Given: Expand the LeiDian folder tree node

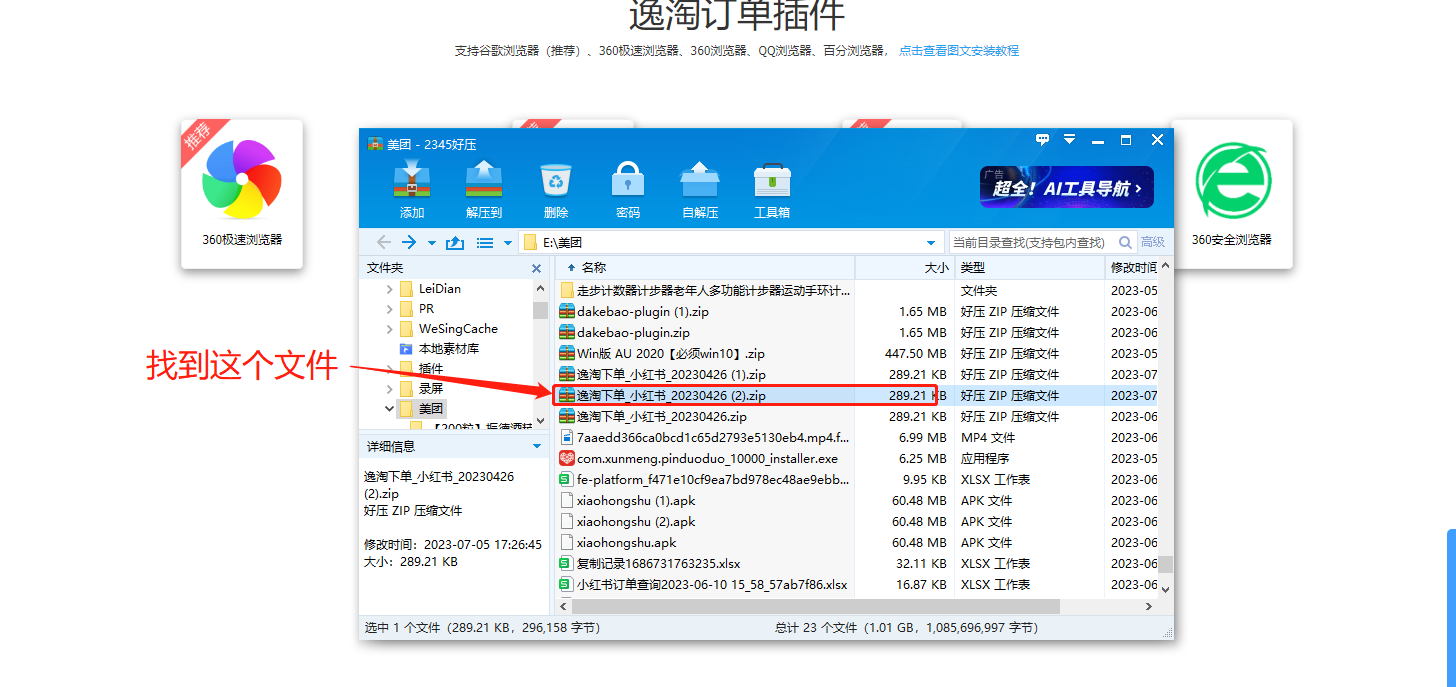Looking at the screenshot, I should 389,289.
